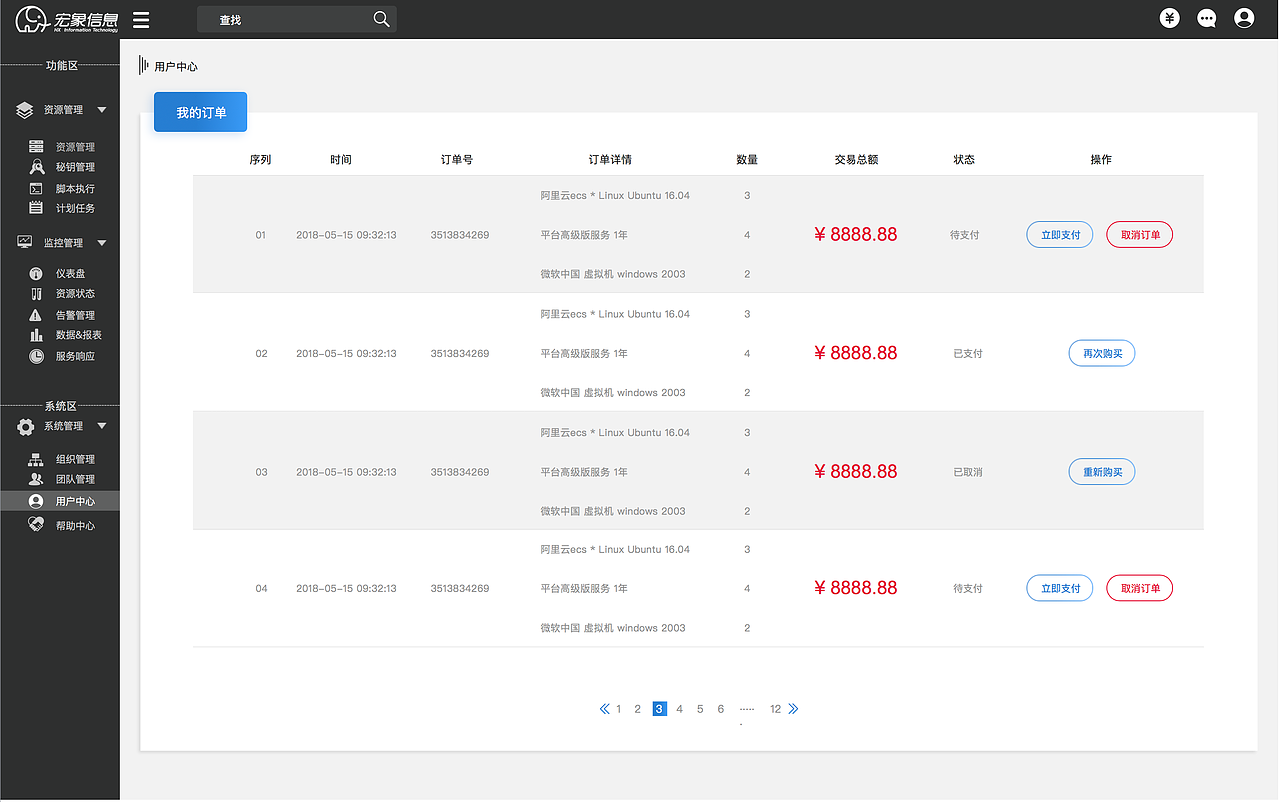Open 服务响应 in the sidebar
This screenshot has height=802, width=1280.
[75, 357]
